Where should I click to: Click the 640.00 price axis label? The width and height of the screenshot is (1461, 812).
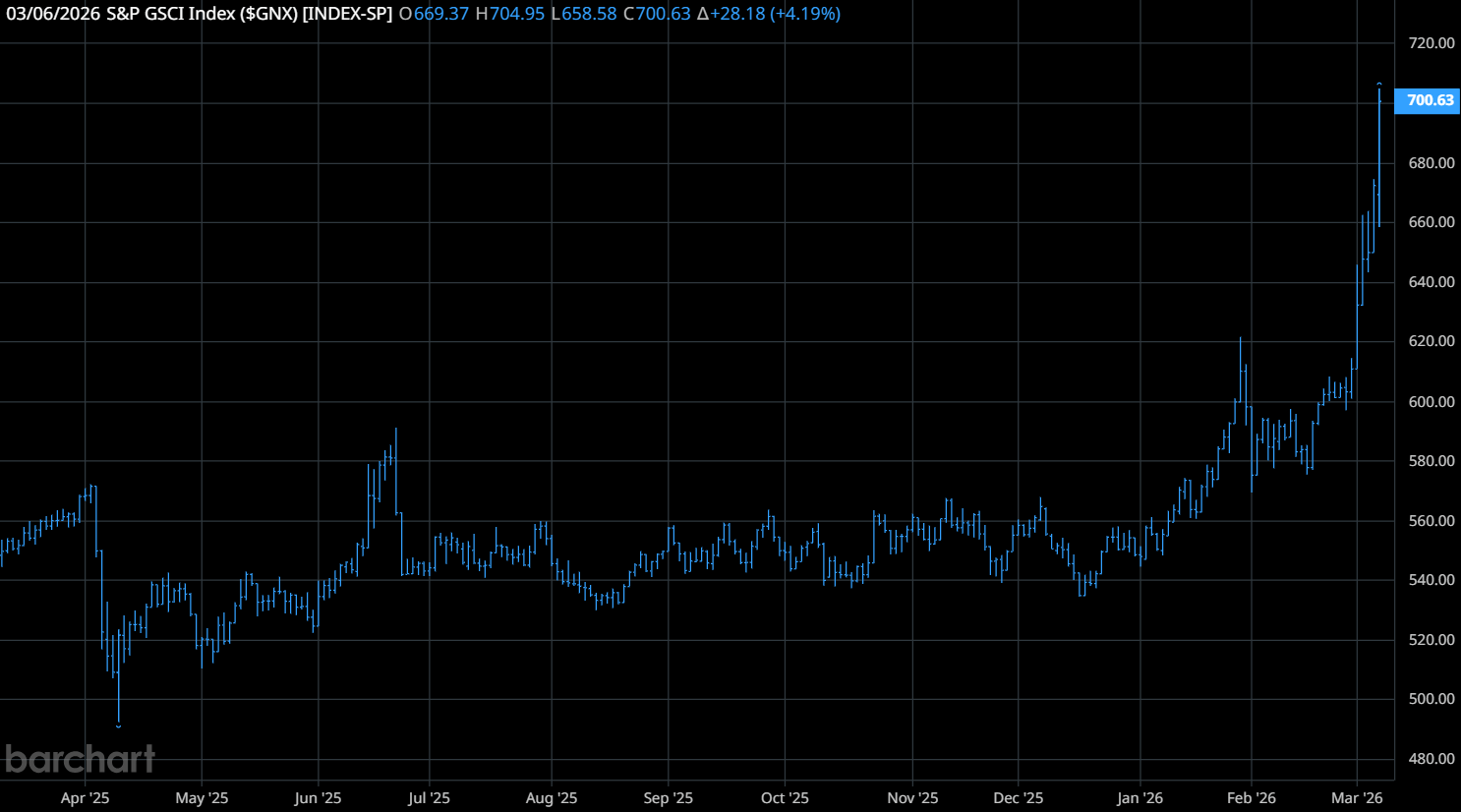1432,282
